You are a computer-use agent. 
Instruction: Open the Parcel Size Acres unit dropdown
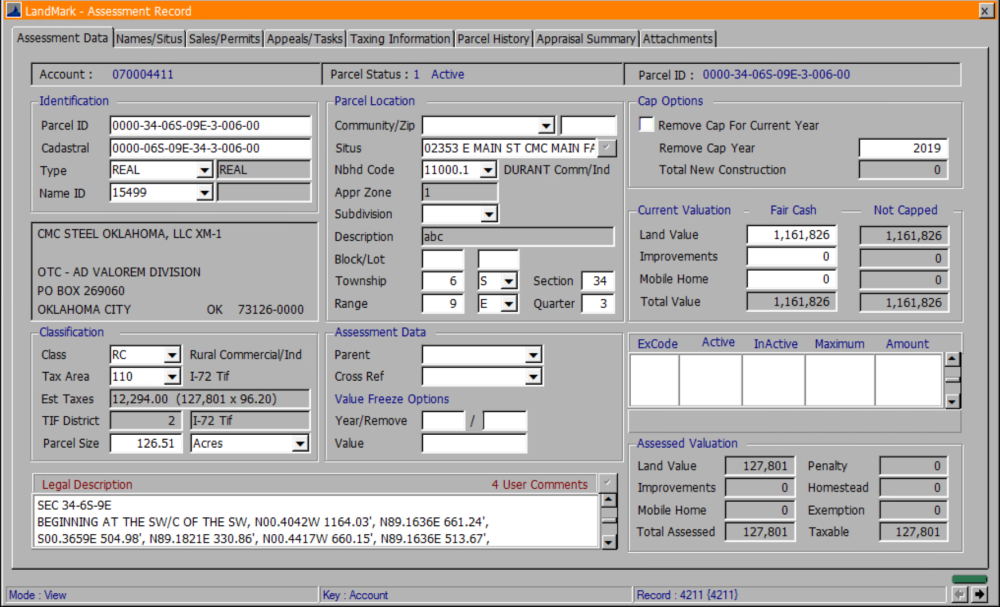tap(300, 443)
